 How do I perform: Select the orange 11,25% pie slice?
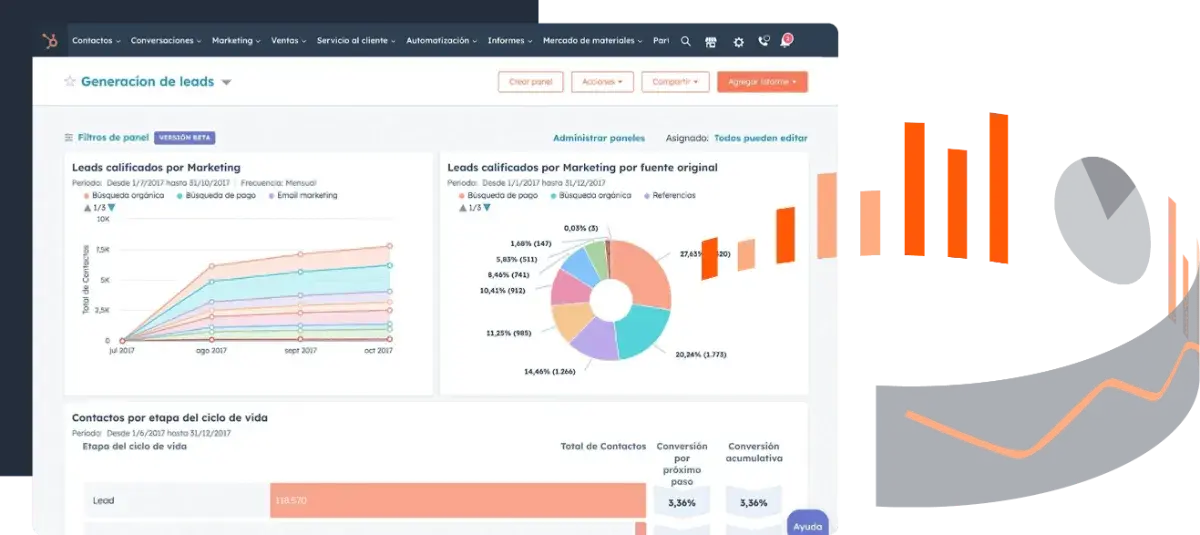[571, 321]
